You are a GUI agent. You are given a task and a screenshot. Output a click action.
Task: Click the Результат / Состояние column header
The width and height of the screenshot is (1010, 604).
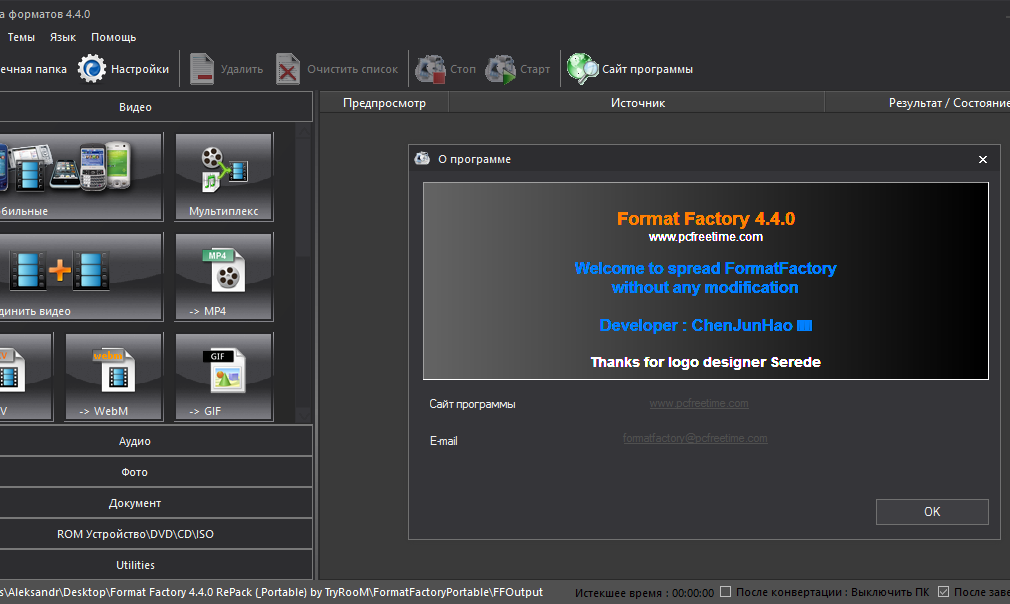[x=918, y=103]
